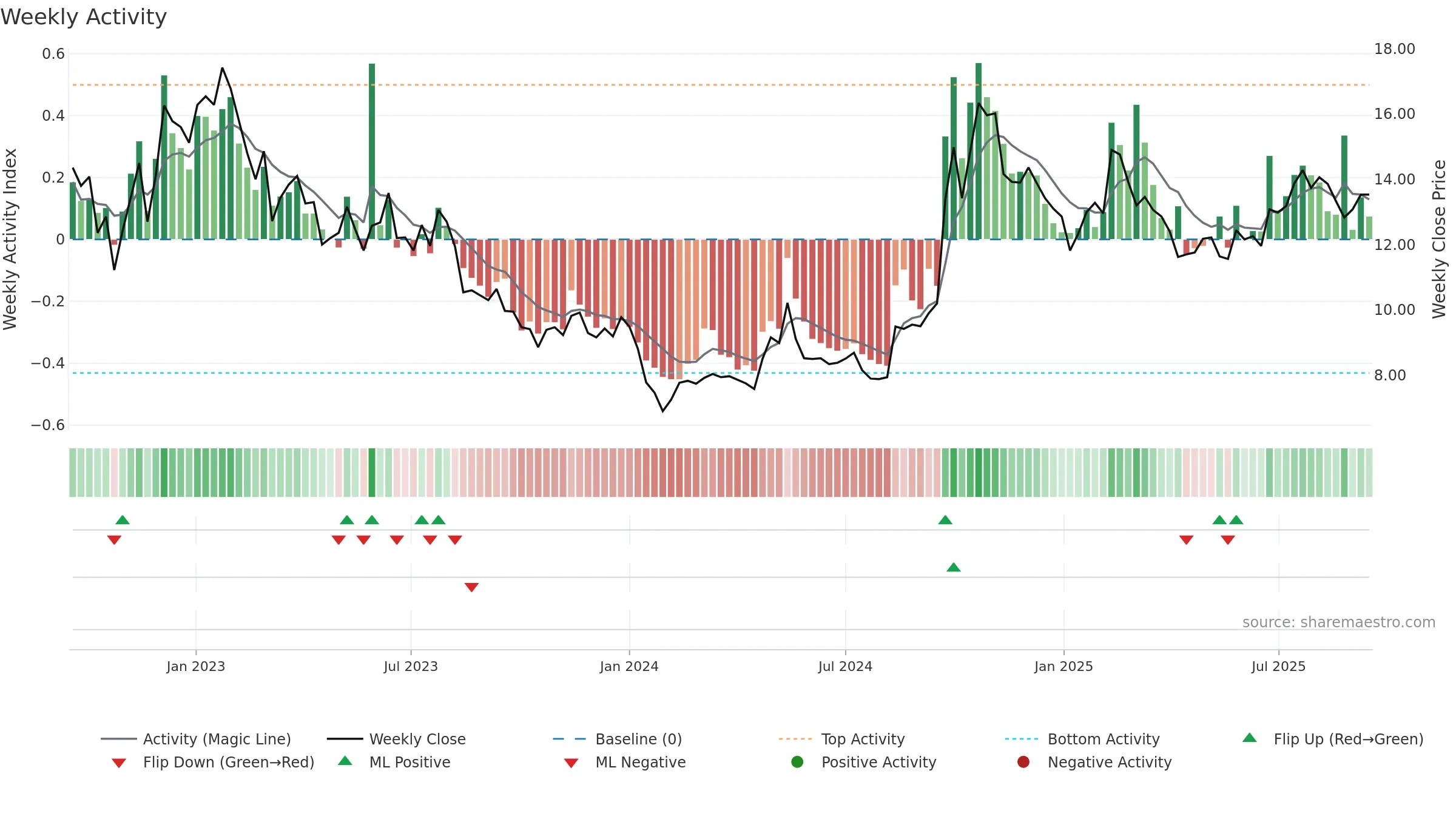Click the "Weekly Activity" chart title
Screen dimensions: 1456x819
click(x=84, y=17)
